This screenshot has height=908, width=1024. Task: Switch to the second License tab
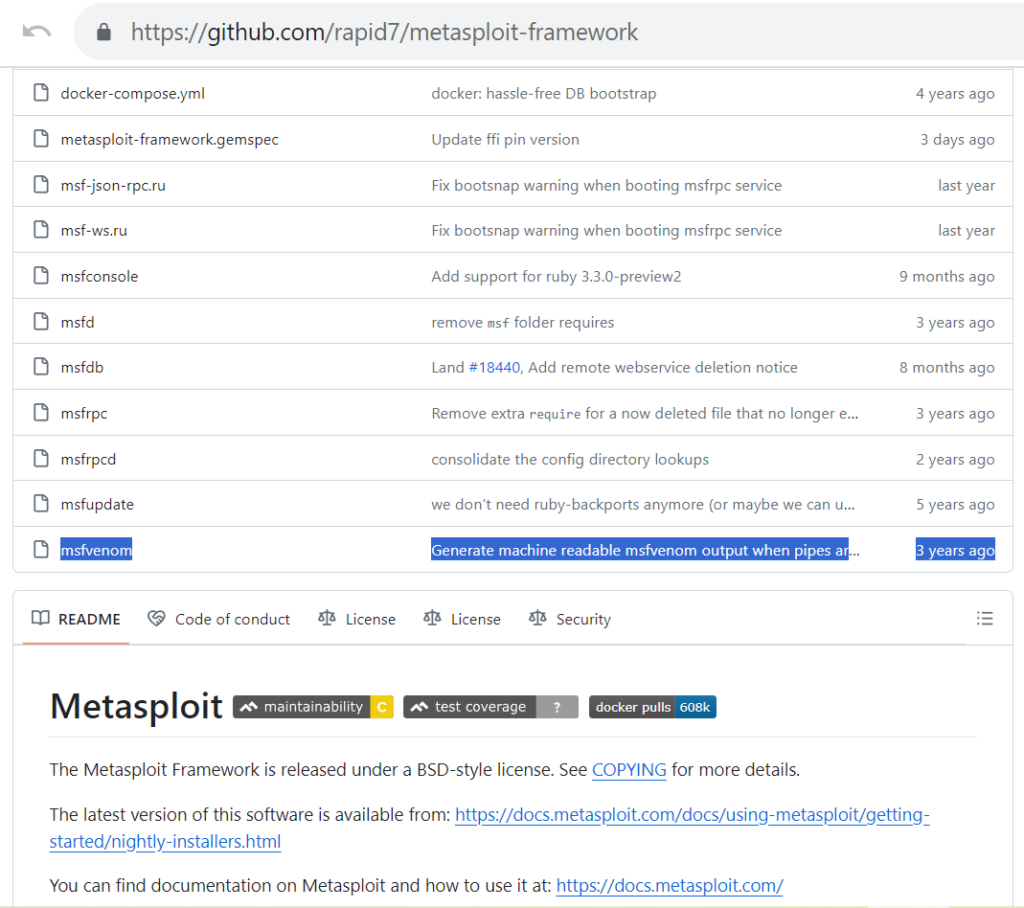pyautogui.click(x=462, y=619)
